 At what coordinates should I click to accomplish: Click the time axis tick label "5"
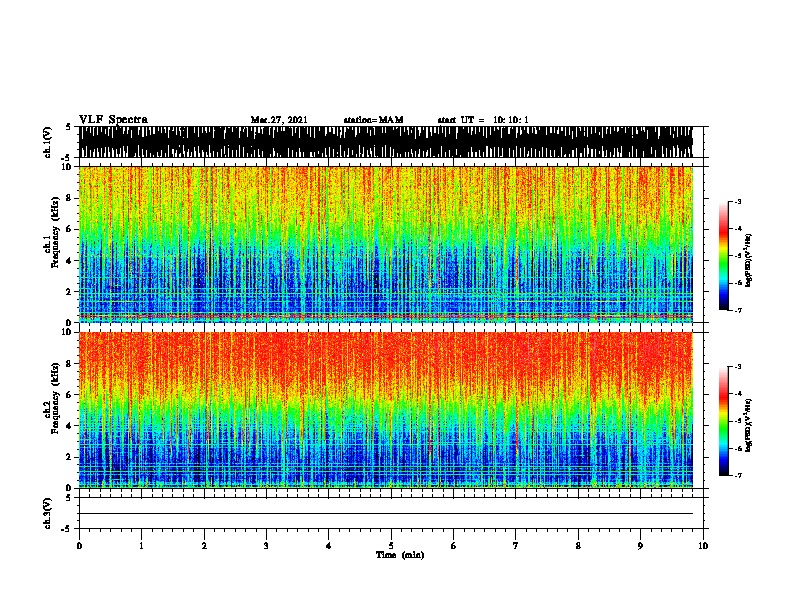pos(391,546)
